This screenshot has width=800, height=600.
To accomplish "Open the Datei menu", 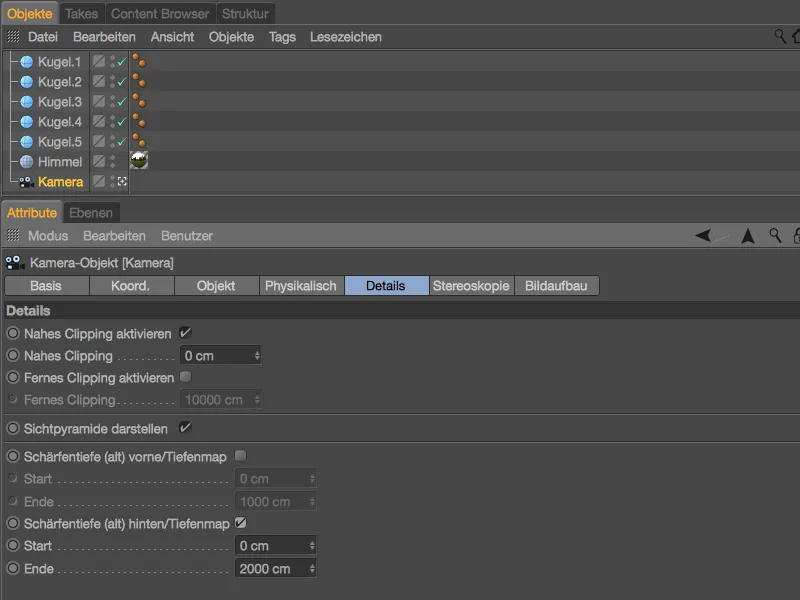I will 43,37.
